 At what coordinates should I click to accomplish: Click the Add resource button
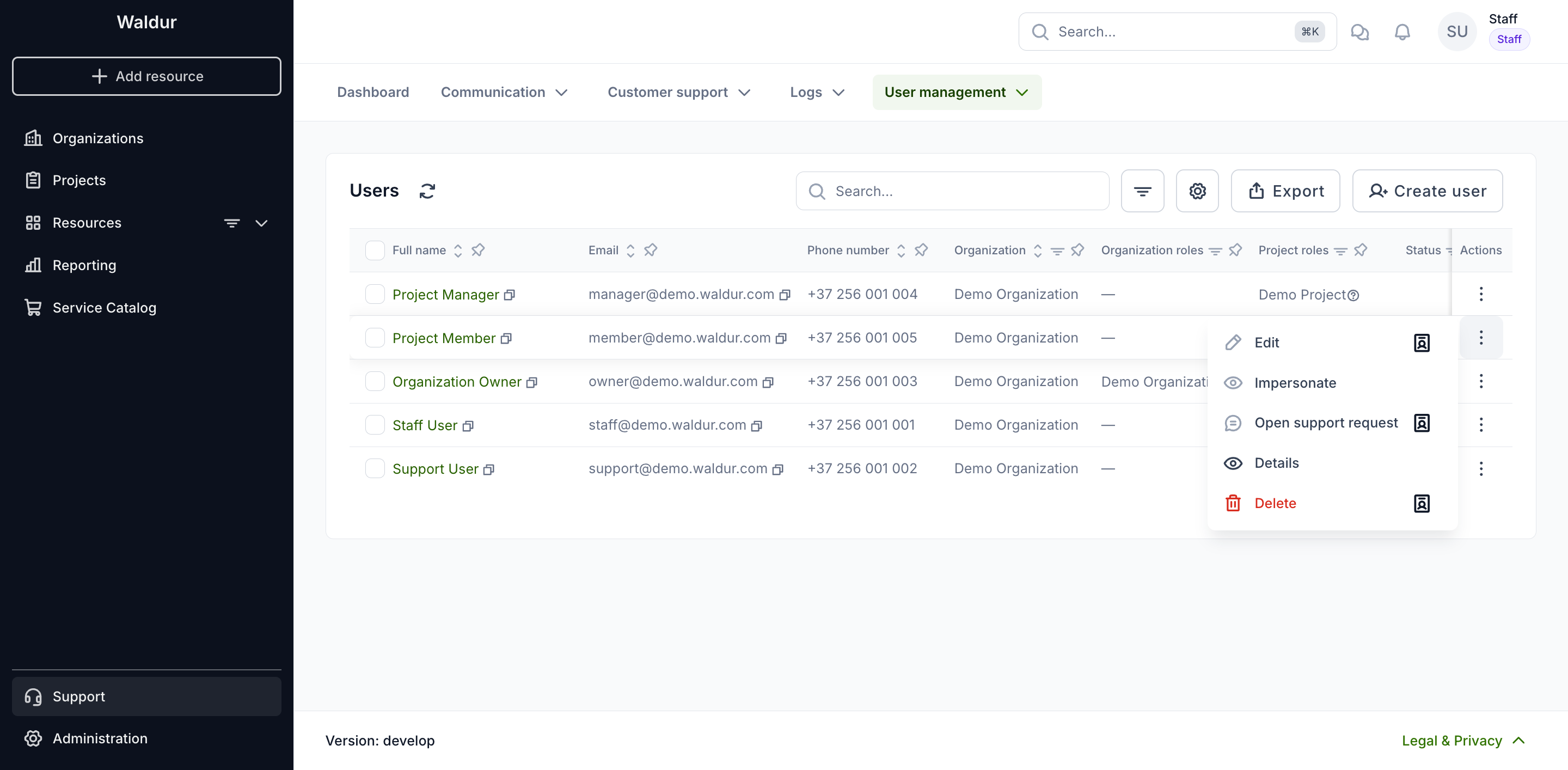[146, 76]
